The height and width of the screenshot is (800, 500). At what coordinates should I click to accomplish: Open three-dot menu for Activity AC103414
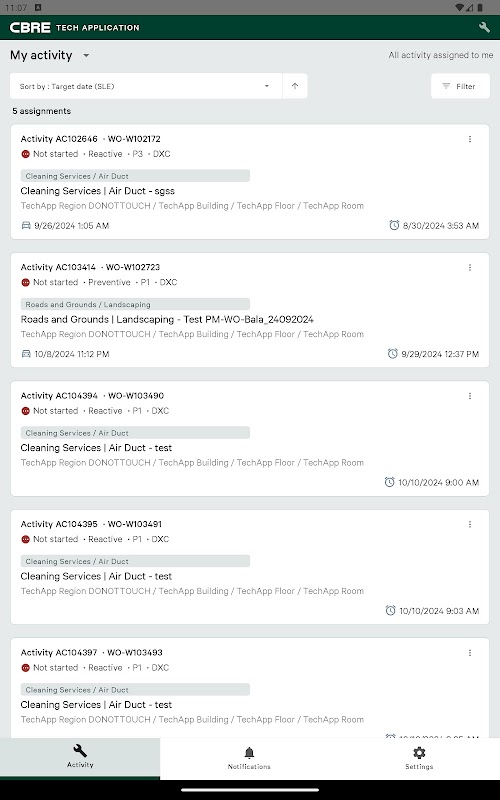(x=470, y=267)
